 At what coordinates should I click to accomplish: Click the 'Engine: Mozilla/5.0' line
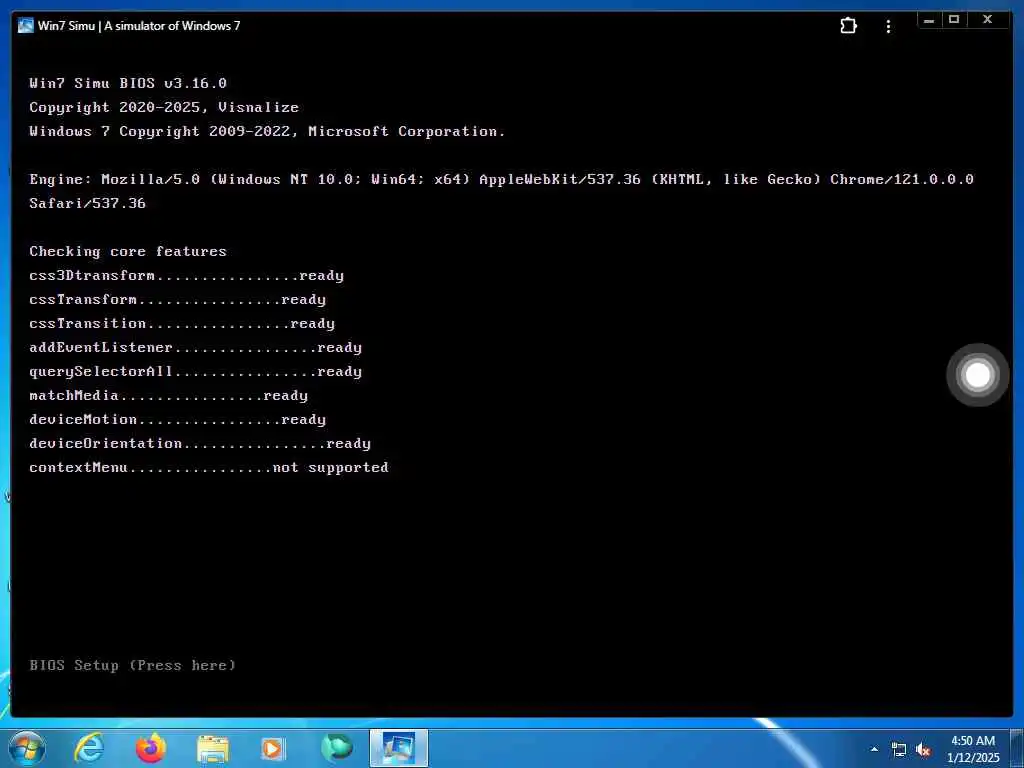click(502, 179)
